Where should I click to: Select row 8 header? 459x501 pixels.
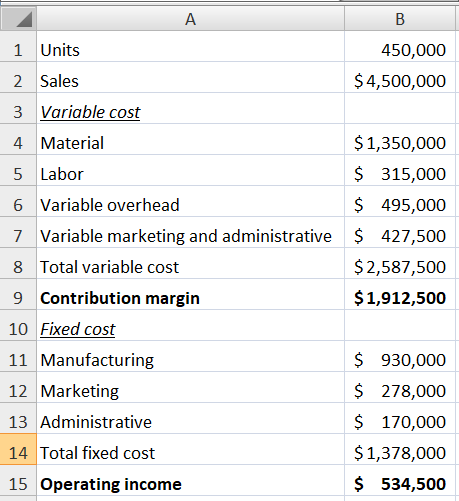[18, 263]
